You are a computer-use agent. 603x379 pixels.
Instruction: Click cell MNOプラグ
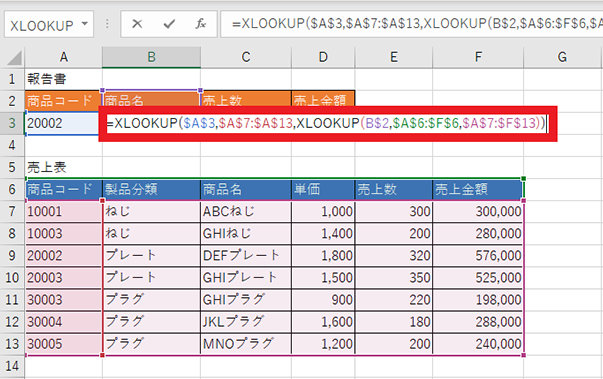(x=246, y=344)
